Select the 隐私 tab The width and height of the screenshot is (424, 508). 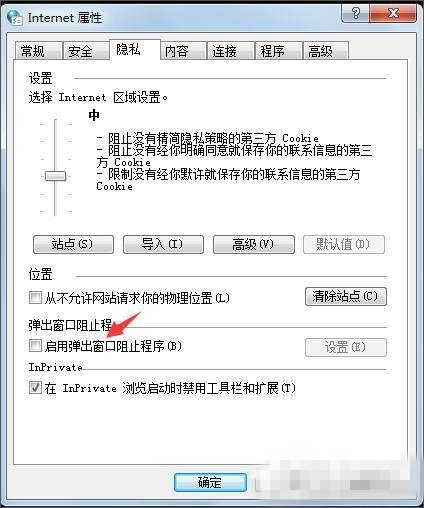[135, 50]
